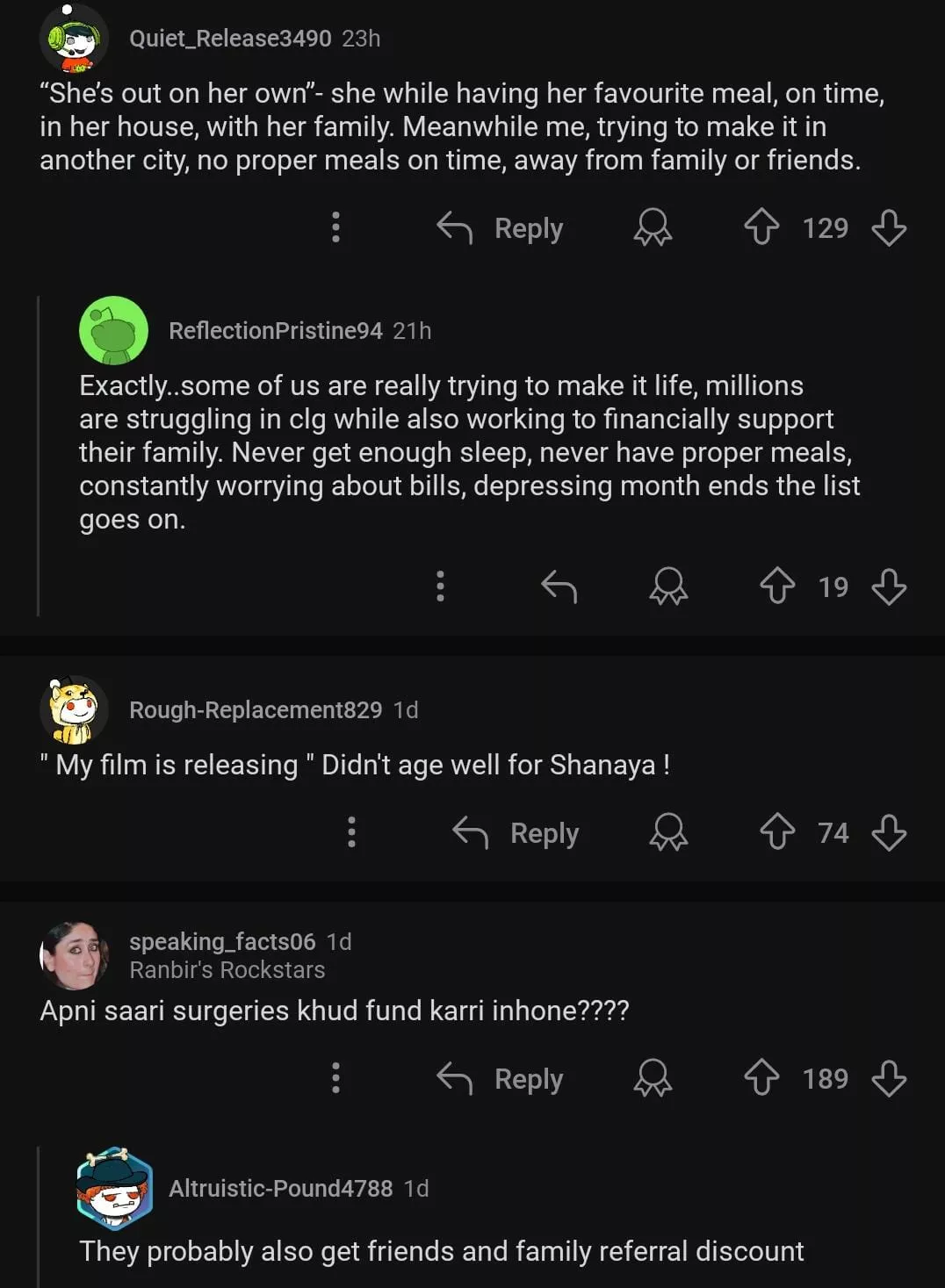The image size is (945, 1288).
Task: Award speaking_facts06's comment
Action: tap(653, 1078)
